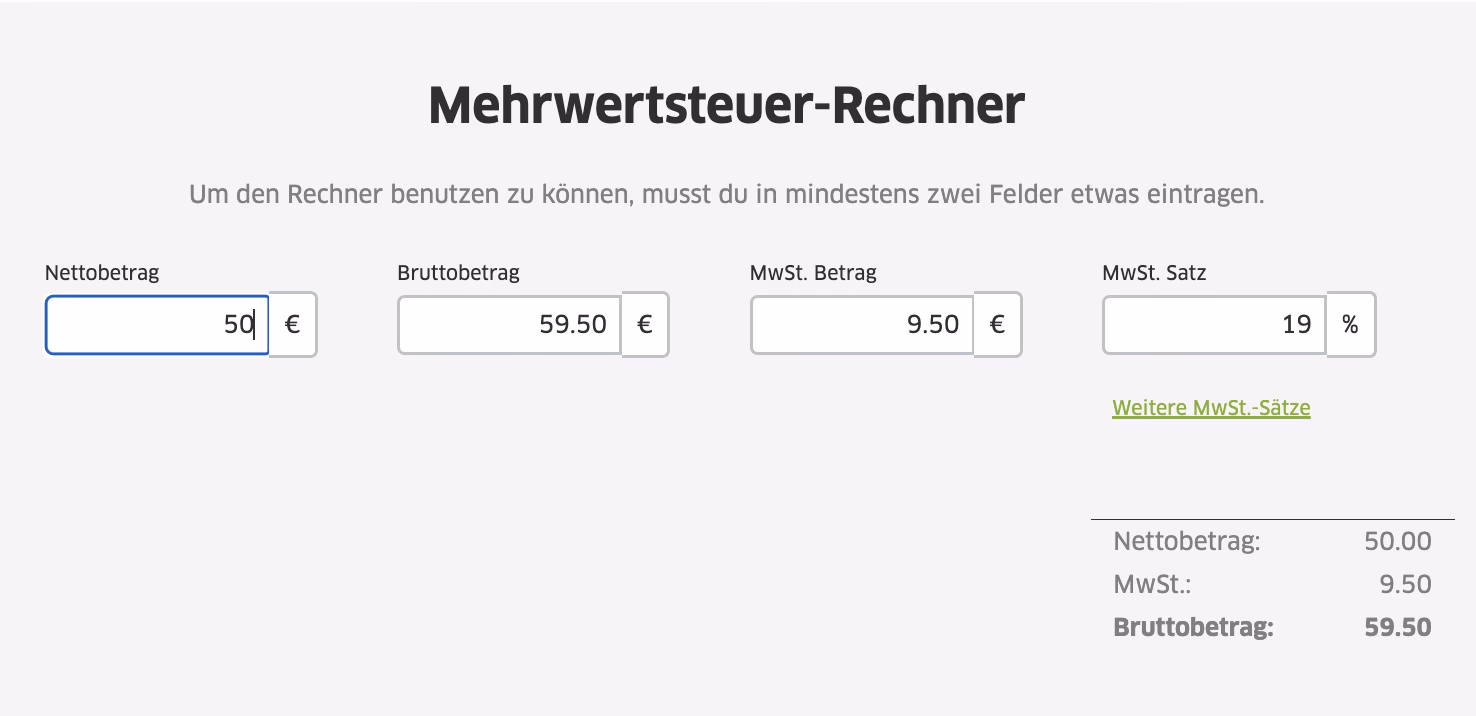Select the Bruttobetrag input showing 59.50

point(508,324)
